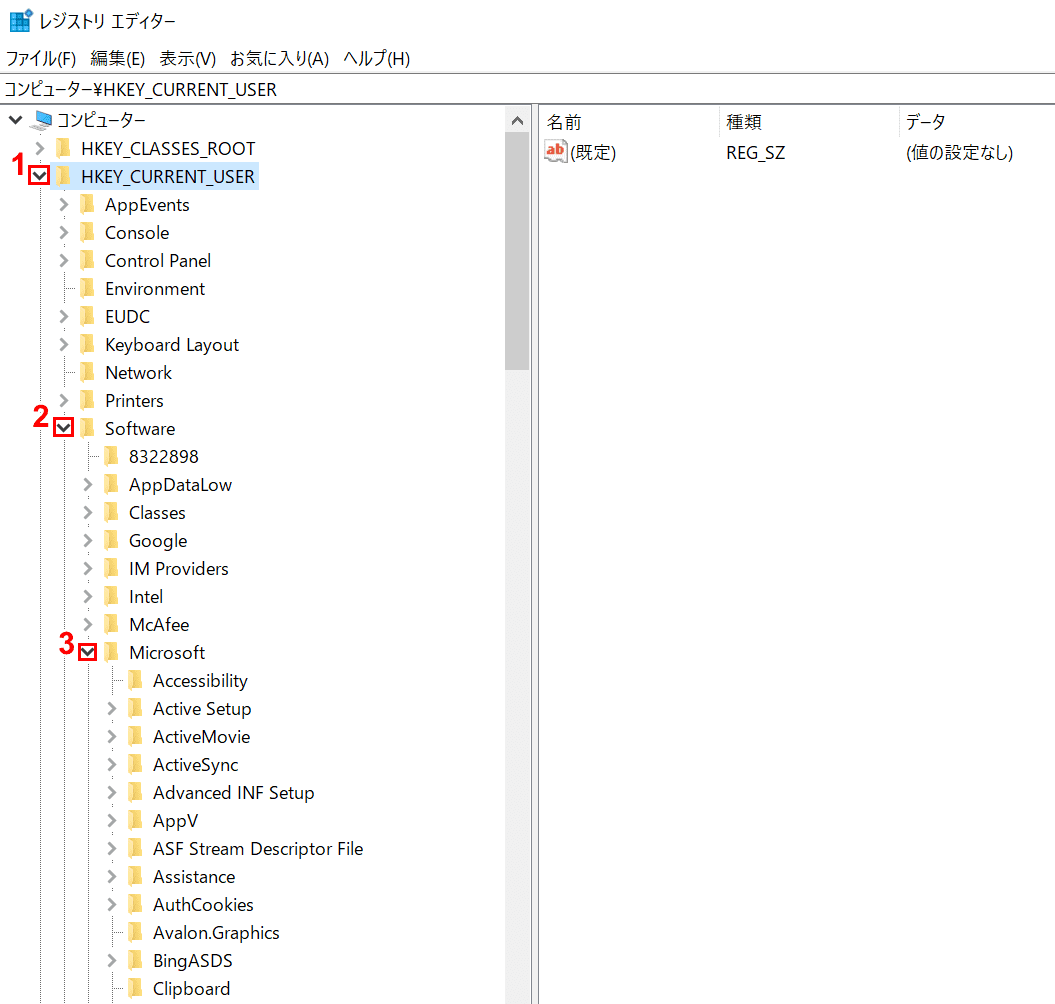This screenshot has width=1055, height=1004.
Task: Click the Environment key folder icon
Action: tap(88, 289)
